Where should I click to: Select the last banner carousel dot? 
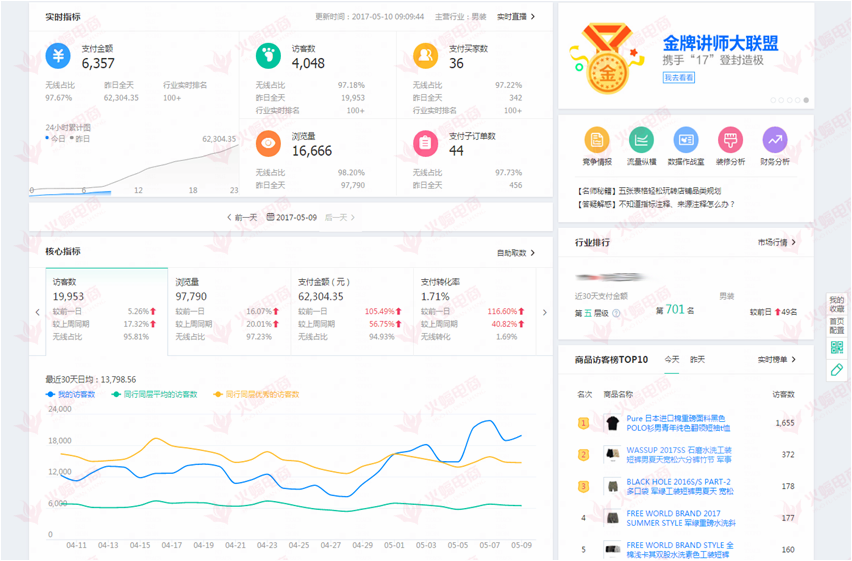806,100
